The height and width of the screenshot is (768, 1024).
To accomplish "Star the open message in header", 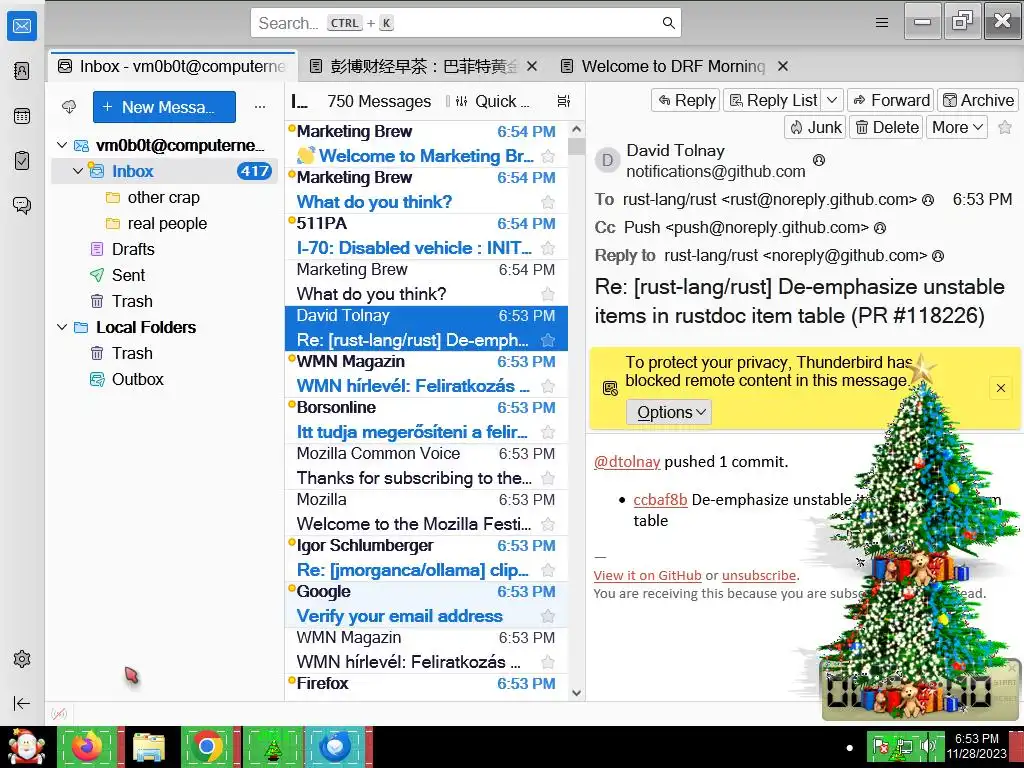I will tap(1005, 127).
